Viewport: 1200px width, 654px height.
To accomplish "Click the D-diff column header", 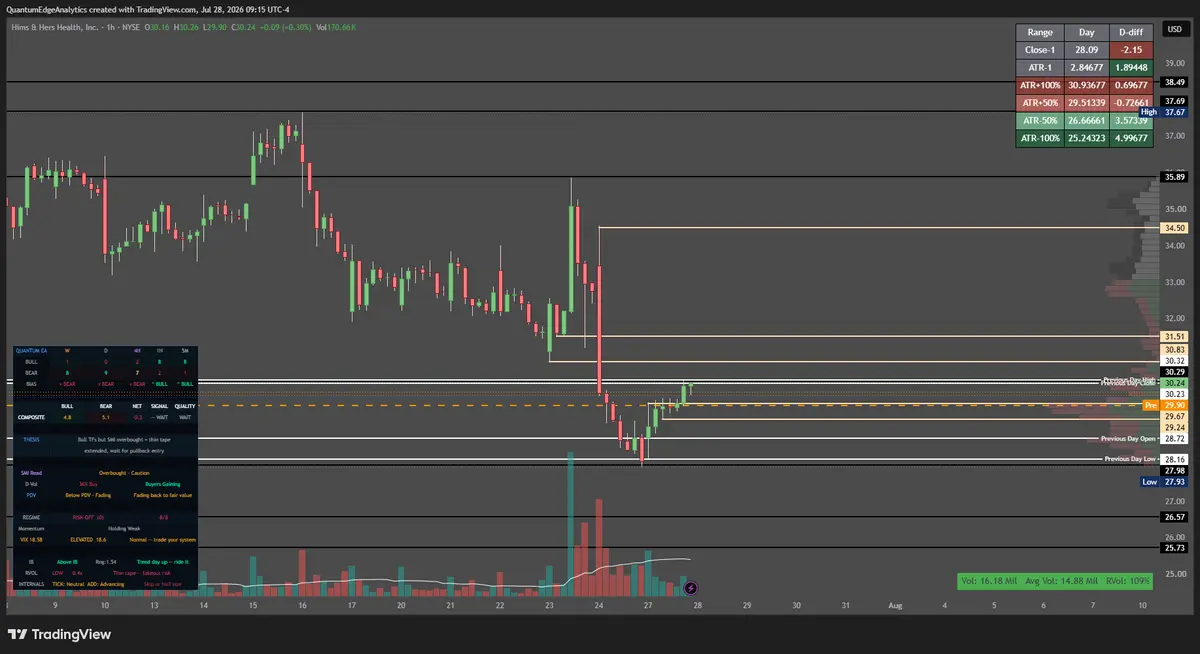I will coord(1131,32).
